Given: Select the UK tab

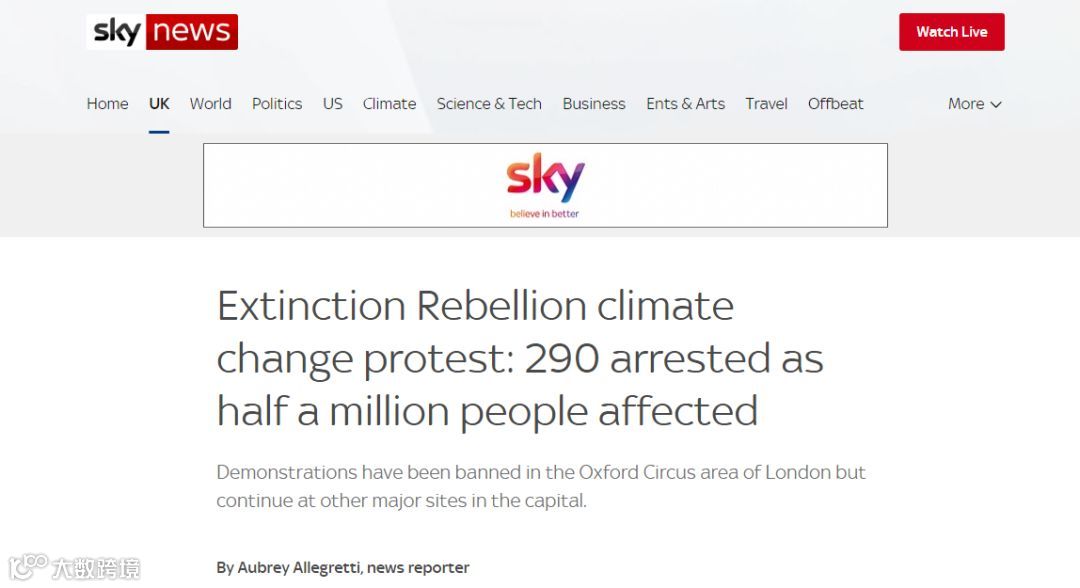Looking at the screenshot, I should [x=159, y=104].
